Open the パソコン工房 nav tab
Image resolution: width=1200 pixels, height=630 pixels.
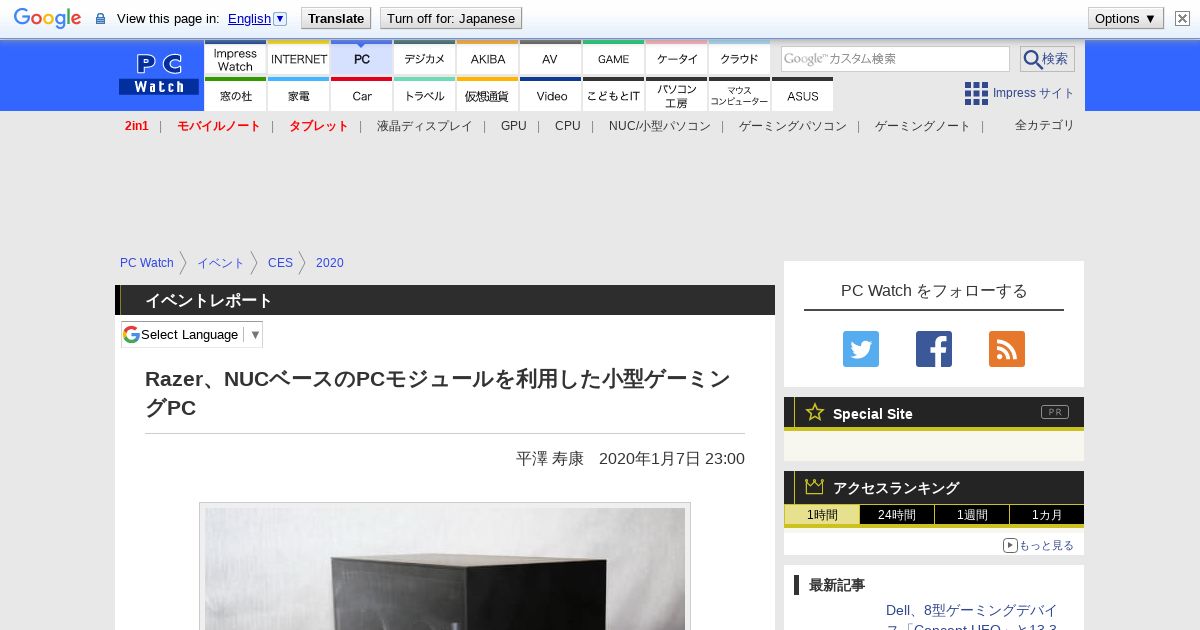coord(677,95)
